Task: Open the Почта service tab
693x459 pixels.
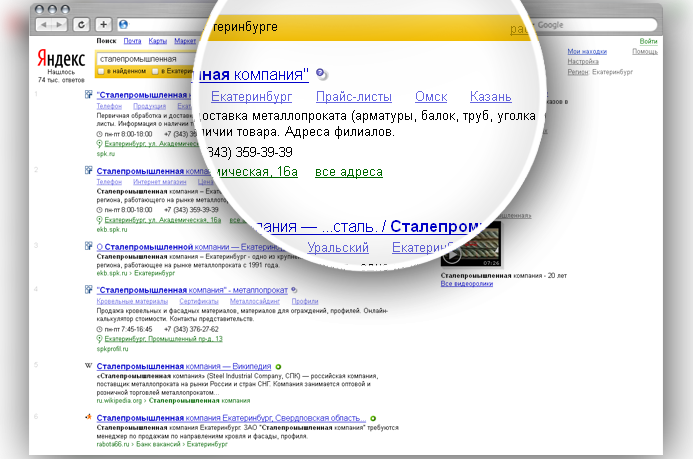Action: (132, 41)
